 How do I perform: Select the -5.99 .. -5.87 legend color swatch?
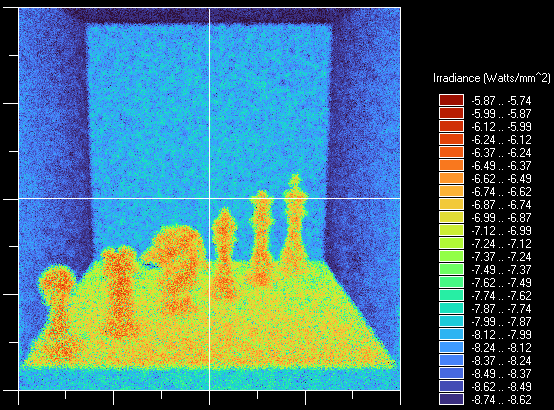[451, 113]
